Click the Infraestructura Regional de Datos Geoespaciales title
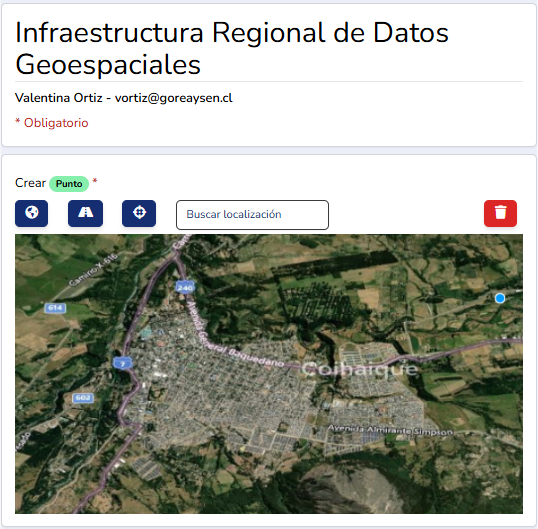Screen dimensions: 538x529 click(232, 48)
